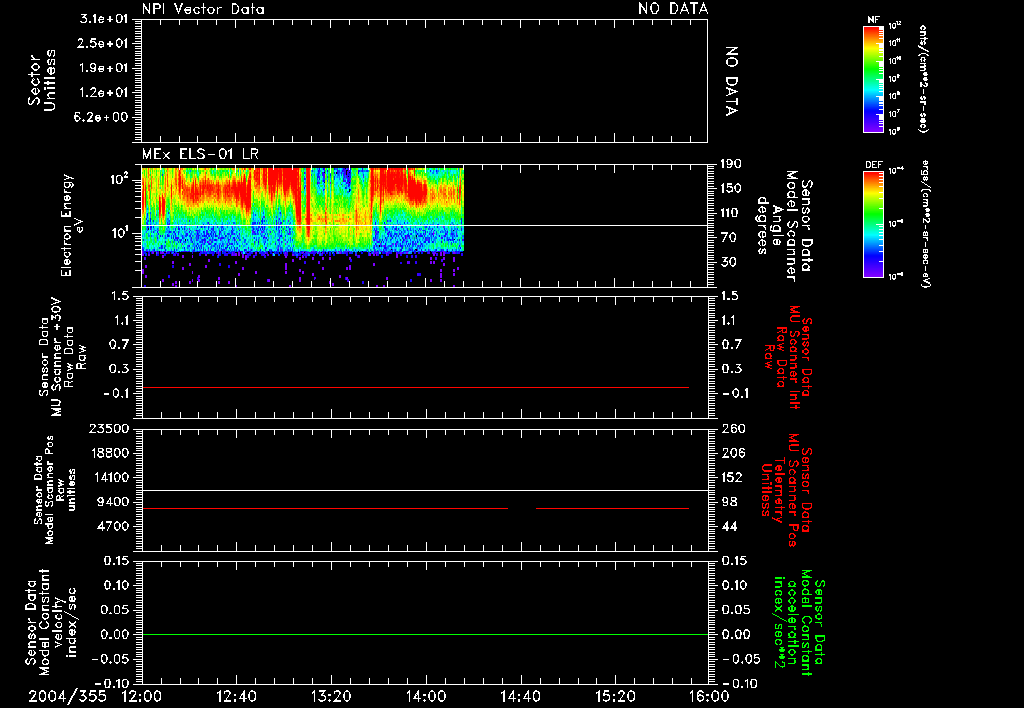Select the "1.9e+01" sector axis value
Viewport: 1024px width, 708px height.
[104, 68]
